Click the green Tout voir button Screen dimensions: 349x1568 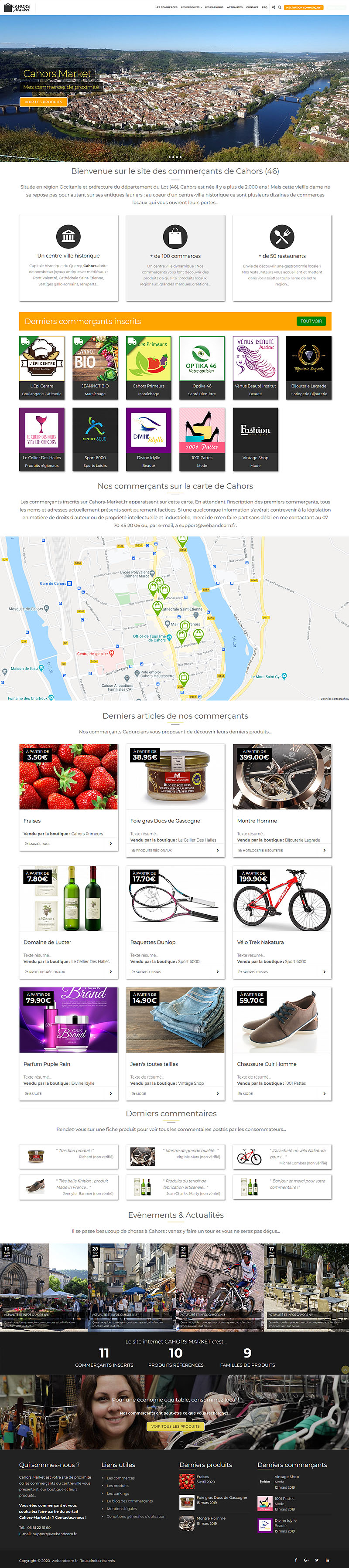pos(311,321)
